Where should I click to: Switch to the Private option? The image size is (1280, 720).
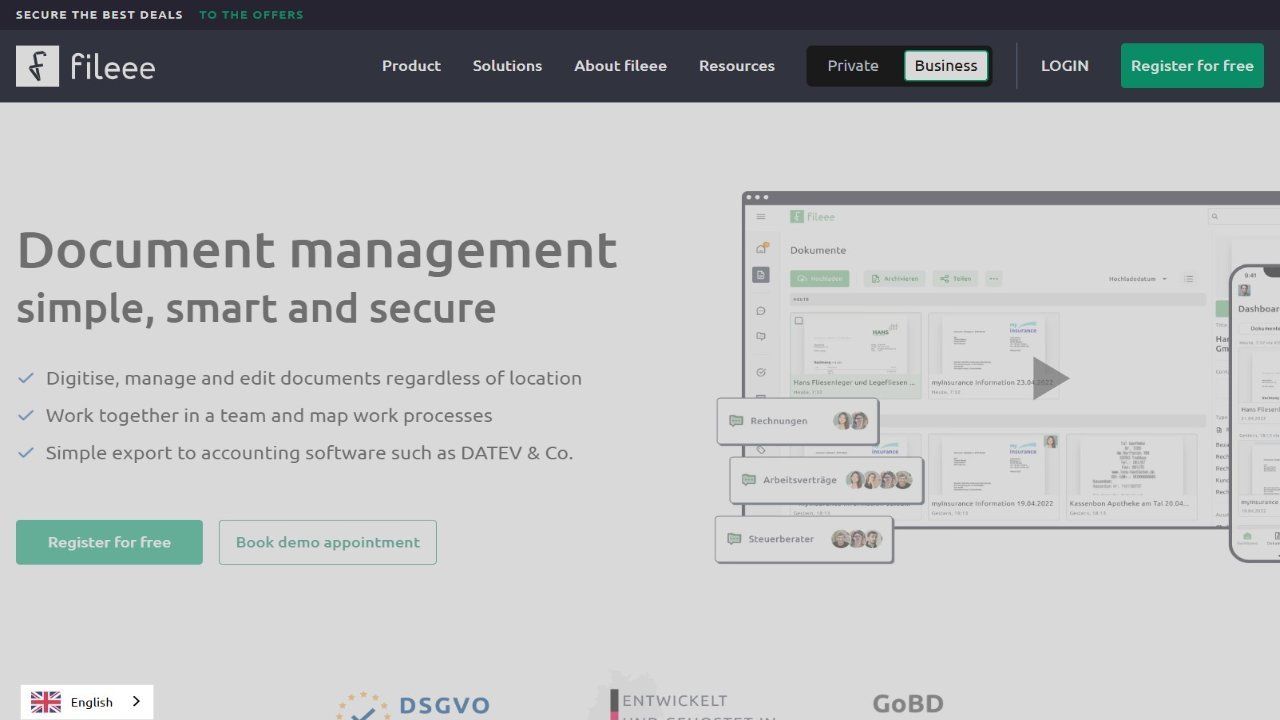[853, 66]
